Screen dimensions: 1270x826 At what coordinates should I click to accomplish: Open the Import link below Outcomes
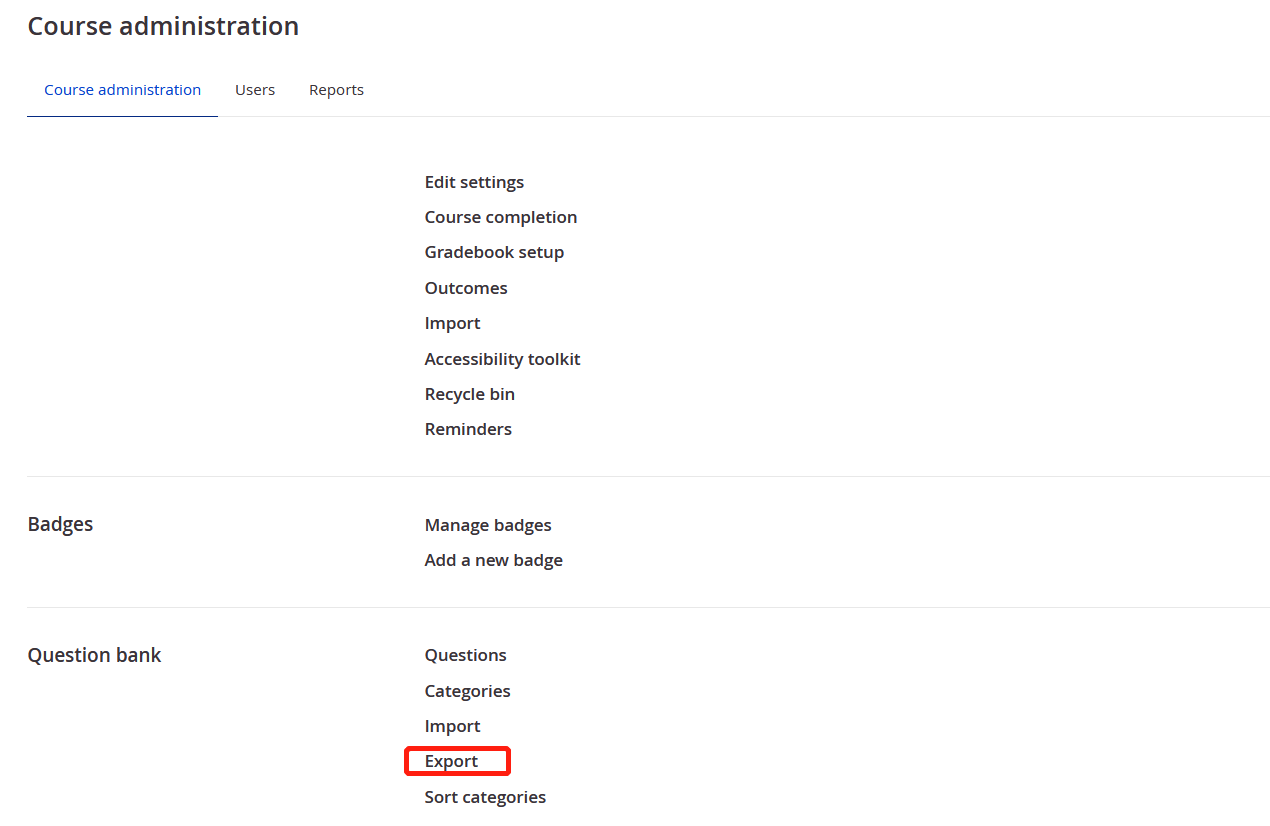coord(452,323)
